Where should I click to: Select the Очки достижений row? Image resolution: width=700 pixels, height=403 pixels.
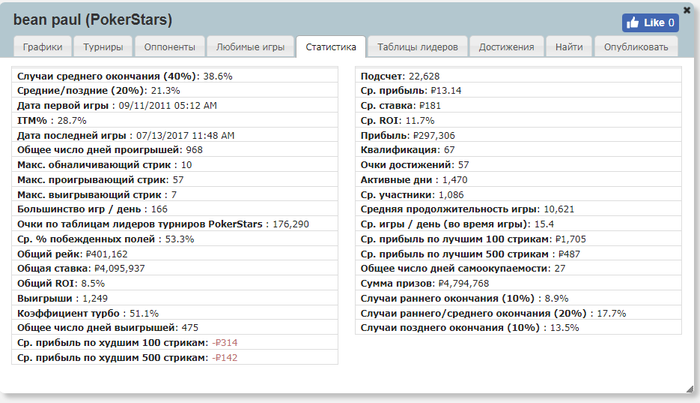coord(518,165)
